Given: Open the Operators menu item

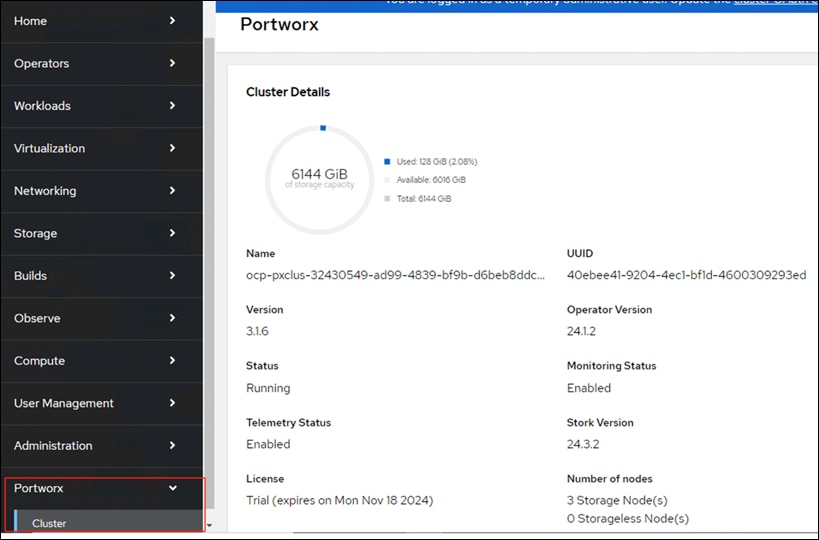Looking at the screenshot, I should tap(101, 63).
